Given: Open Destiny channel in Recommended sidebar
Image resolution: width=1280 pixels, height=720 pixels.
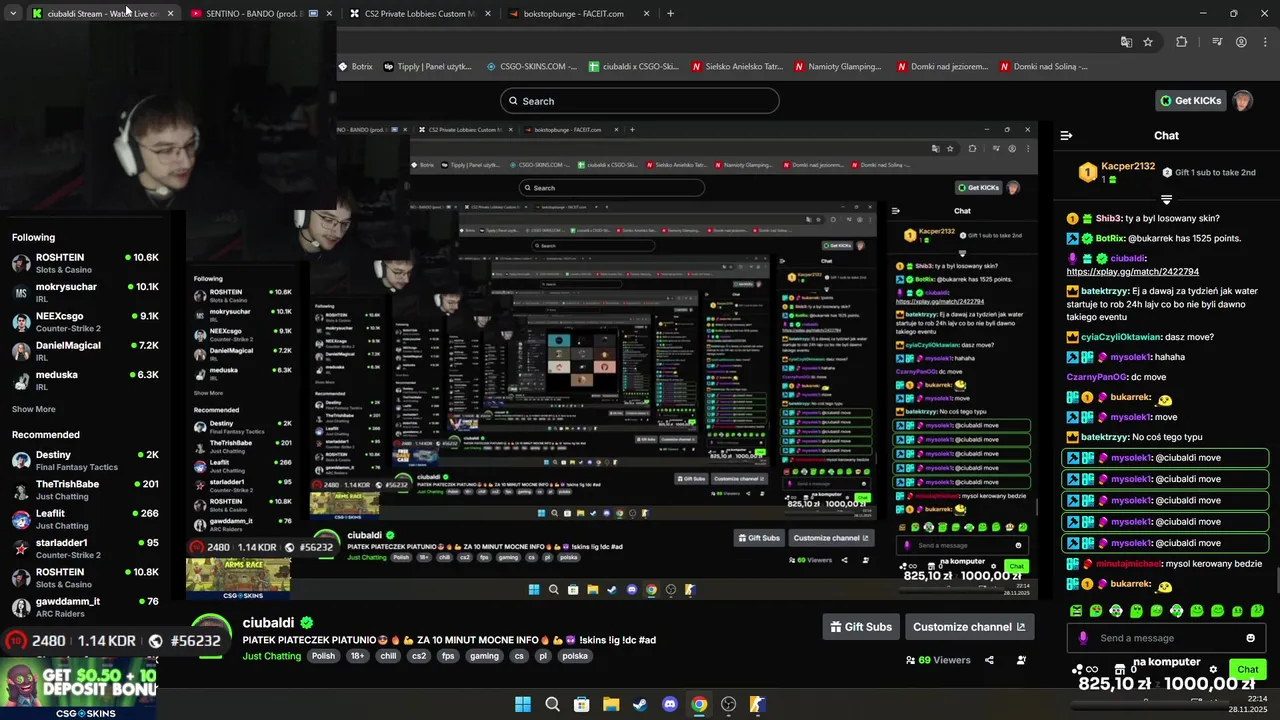Looking at the screenshot, I should point(85,460).
